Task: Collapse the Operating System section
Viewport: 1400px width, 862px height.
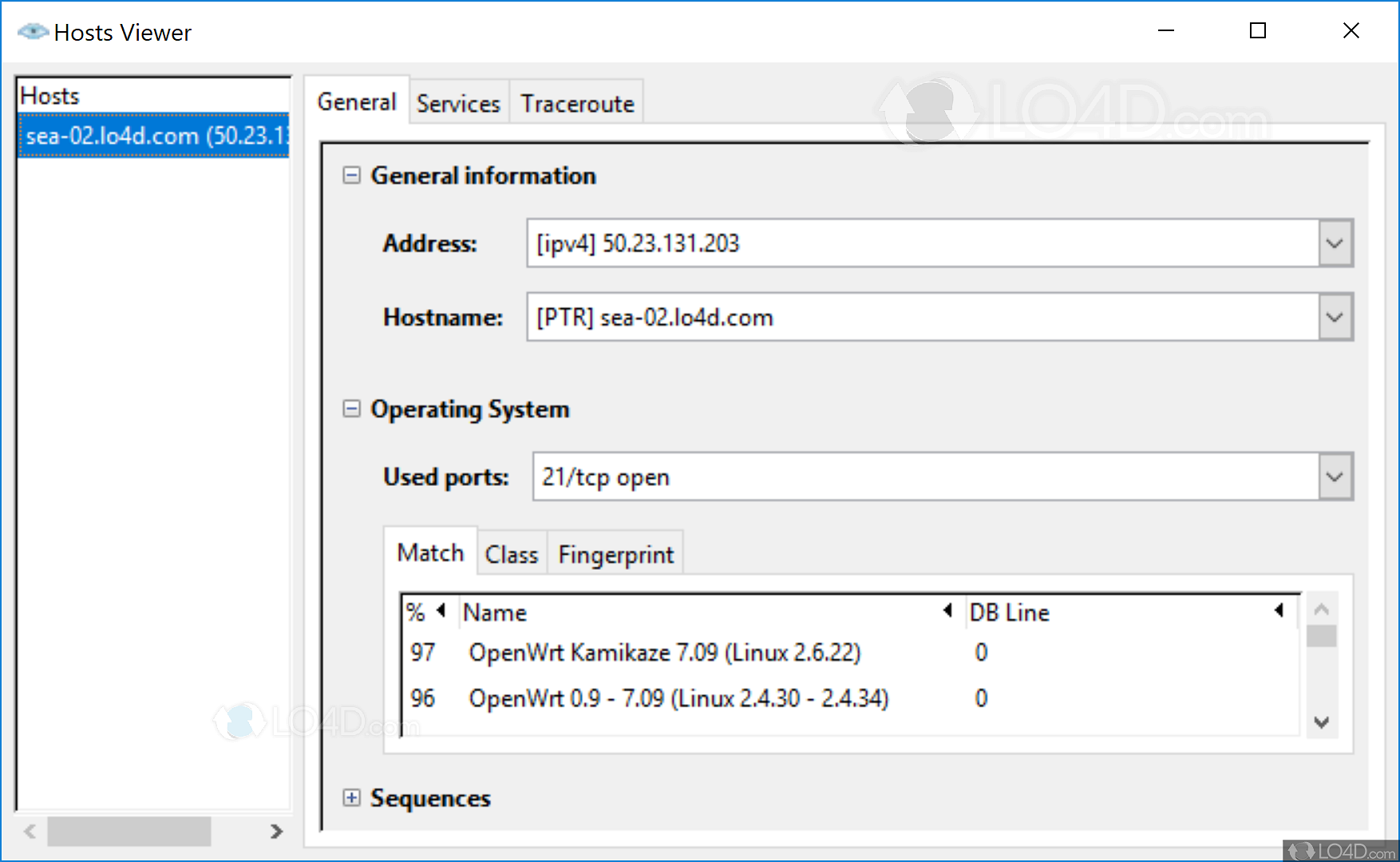Action: pos(351,409)
